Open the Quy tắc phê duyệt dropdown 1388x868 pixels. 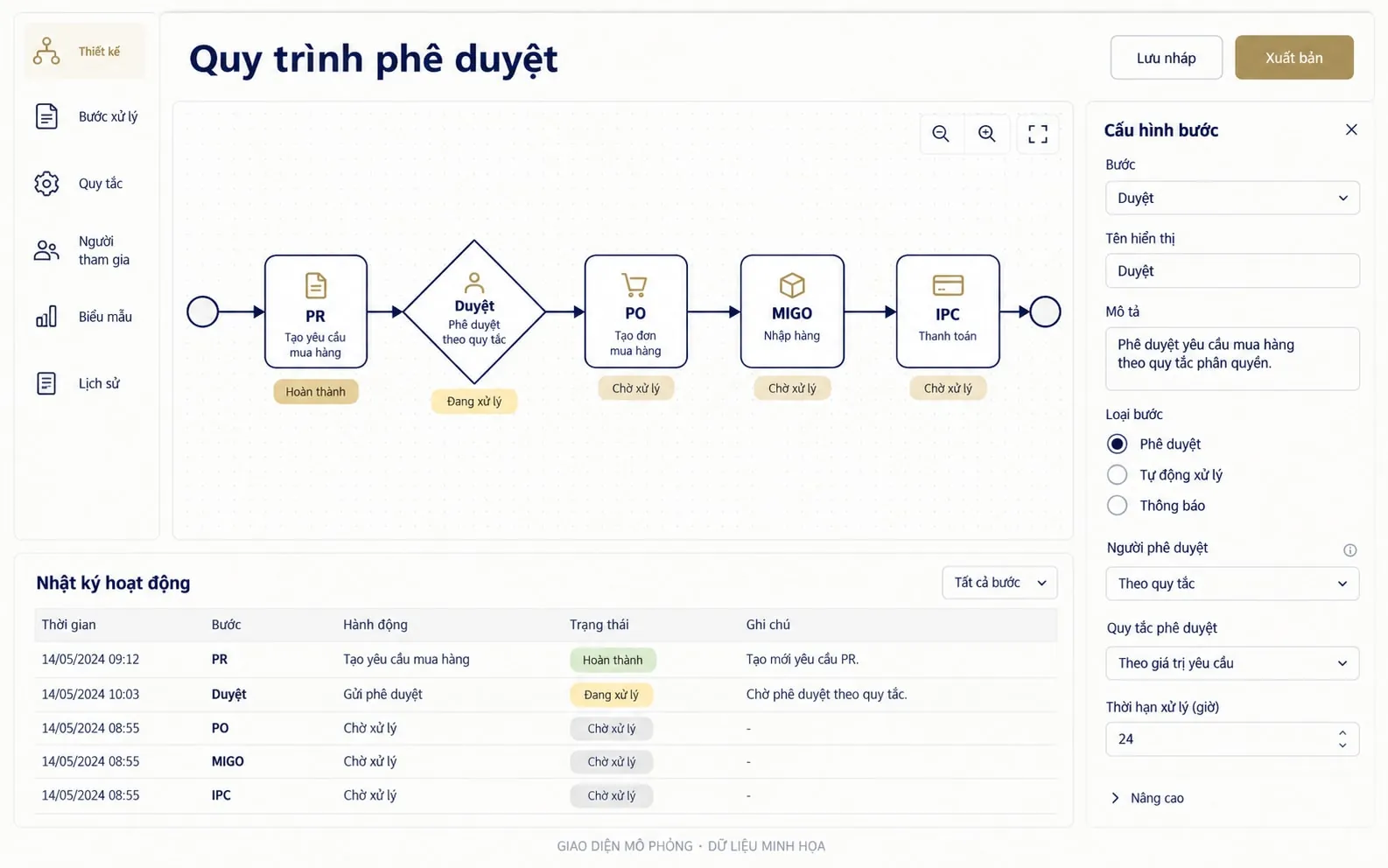click(x=1232, y=663)
